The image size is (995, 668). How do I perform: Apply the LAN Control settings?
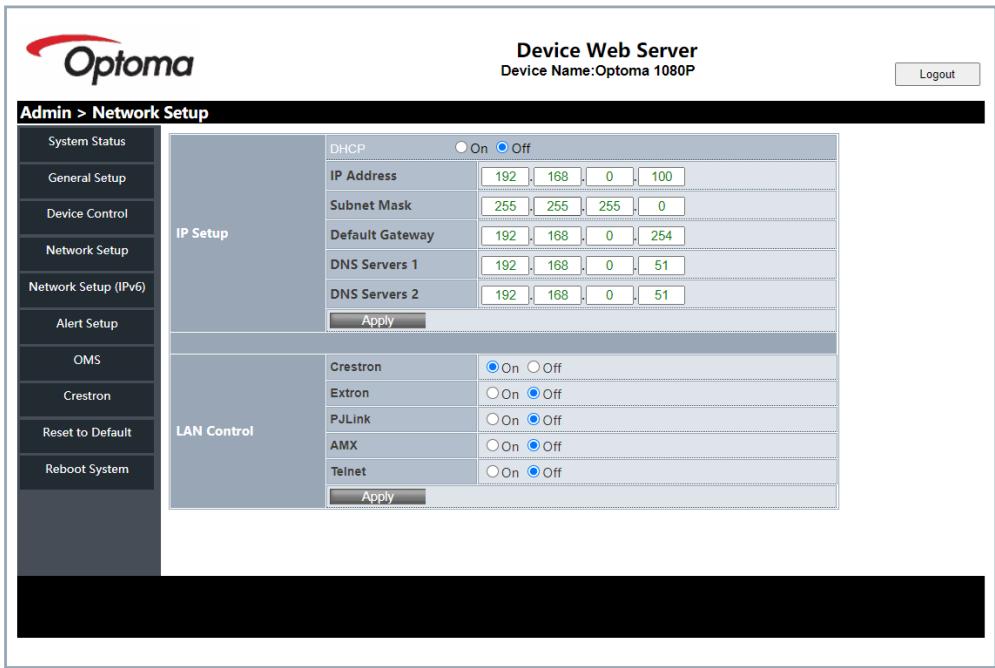[x=378, y=497]
